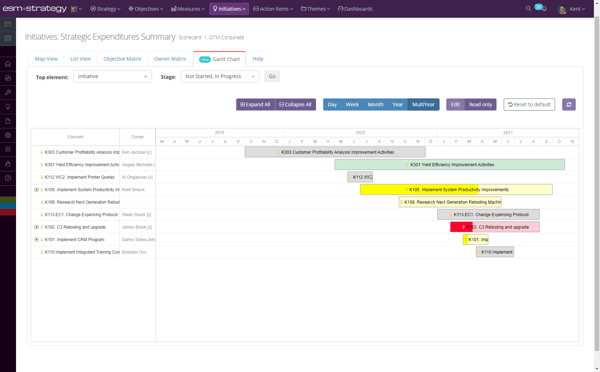600x372 pixels.
Task: Select the Gantt Chart tab
Action: click(x=219, y=59)
